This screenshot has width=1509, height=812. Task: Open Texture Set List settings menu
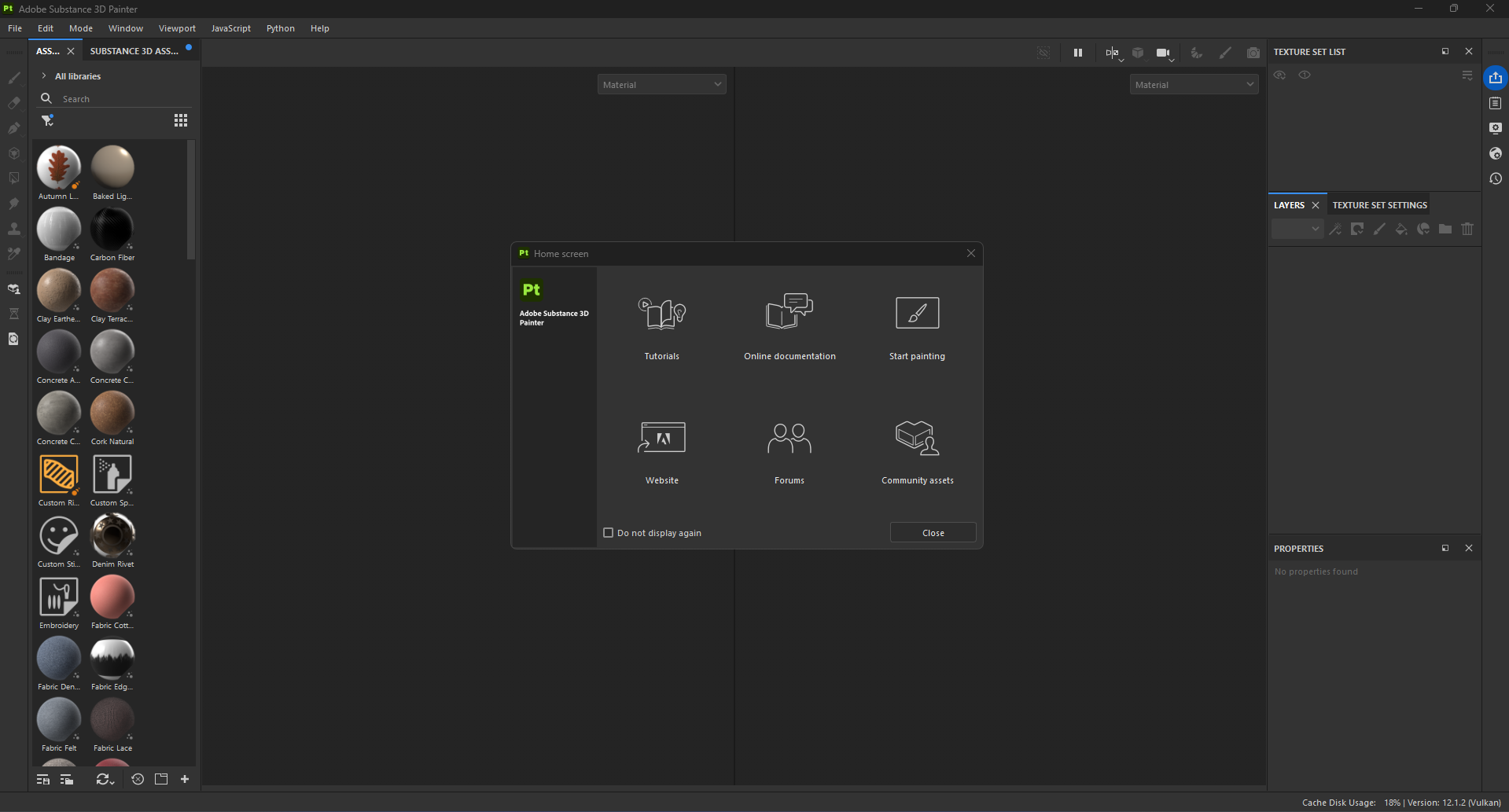click(1467, 75)
